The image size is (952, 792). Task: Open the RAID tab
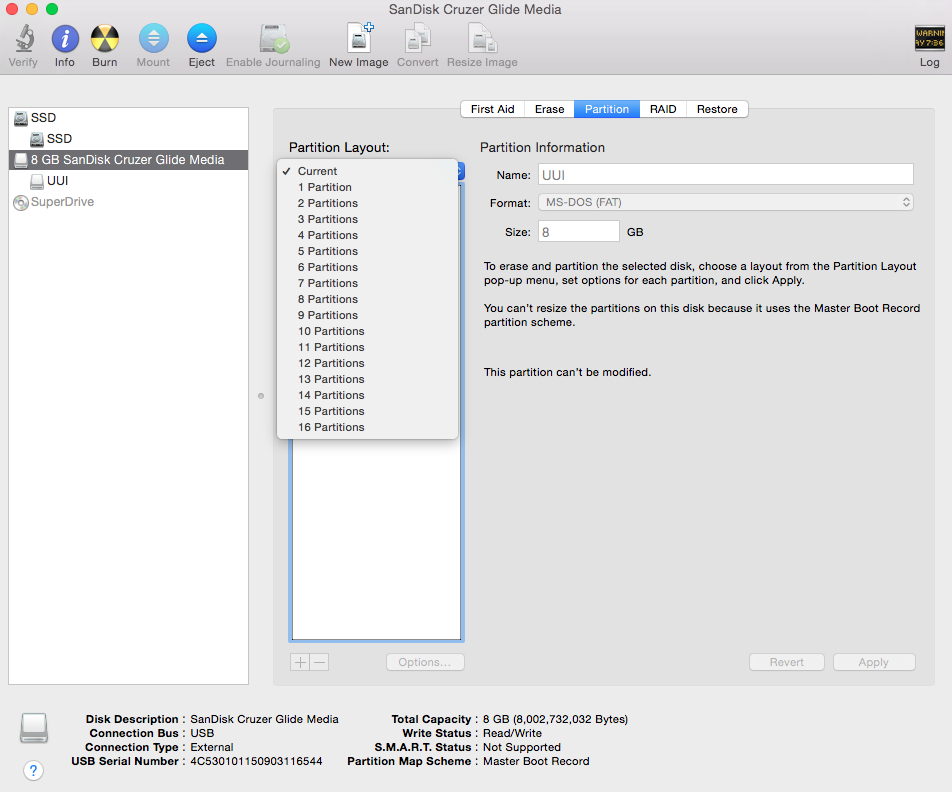663,109
